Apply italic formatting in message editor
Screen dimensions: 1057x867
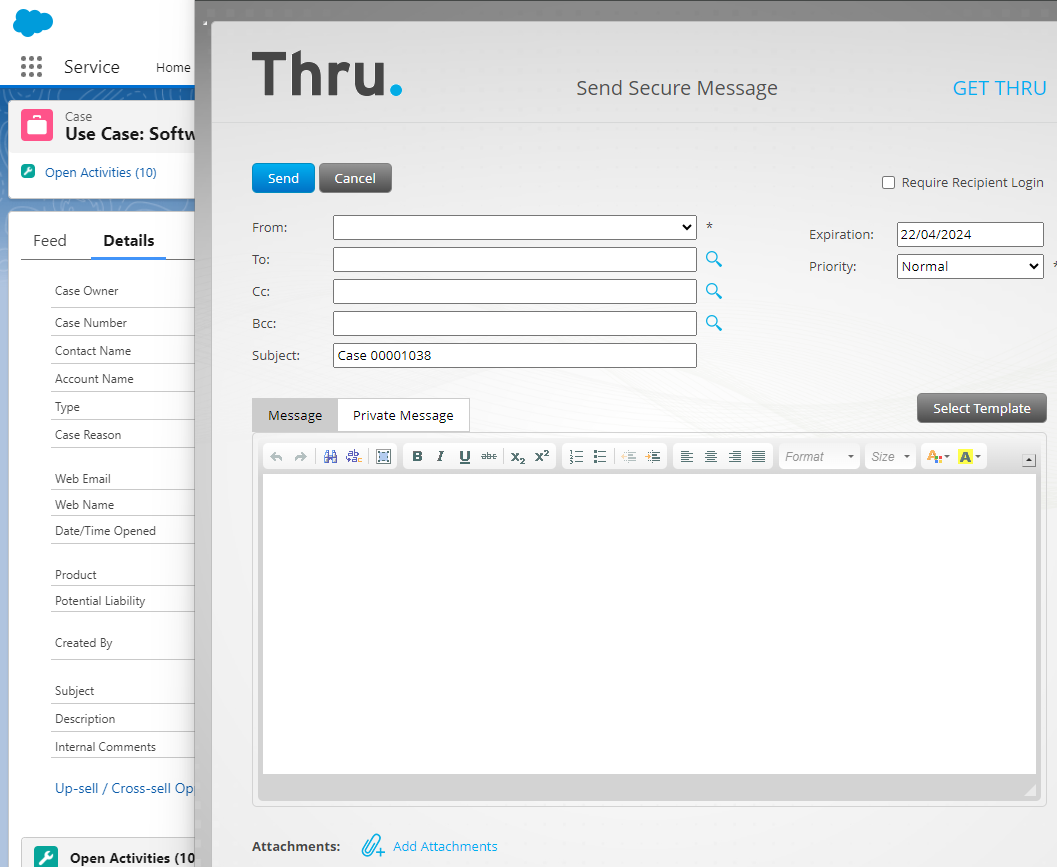pyautogui.click(x=440, y=457)
